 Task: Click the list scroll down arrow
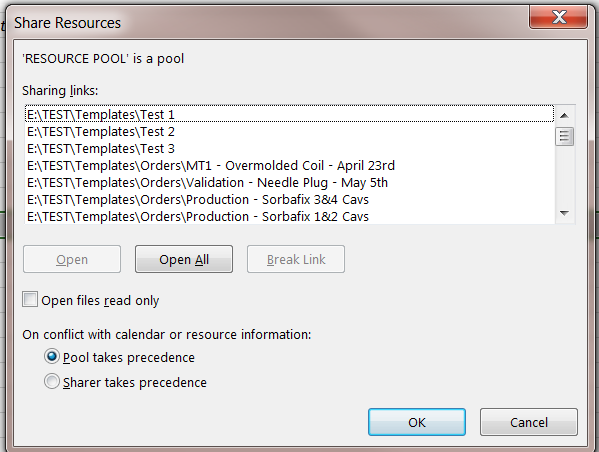pyautogui.click(x=564, y=213)
